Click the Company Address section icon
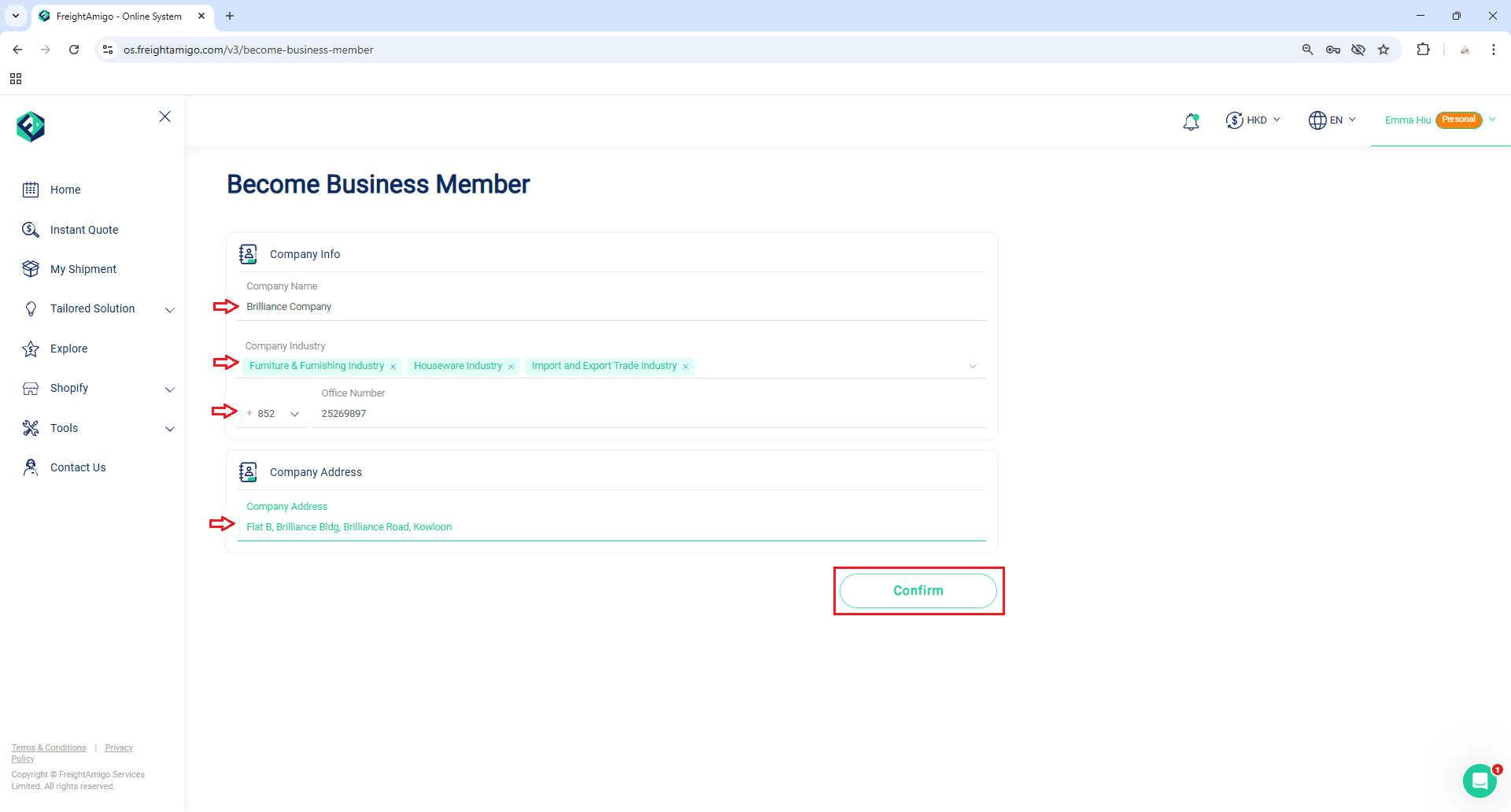Image resolution: width=1511 pixels, height=812 pixels. point(248,472)
